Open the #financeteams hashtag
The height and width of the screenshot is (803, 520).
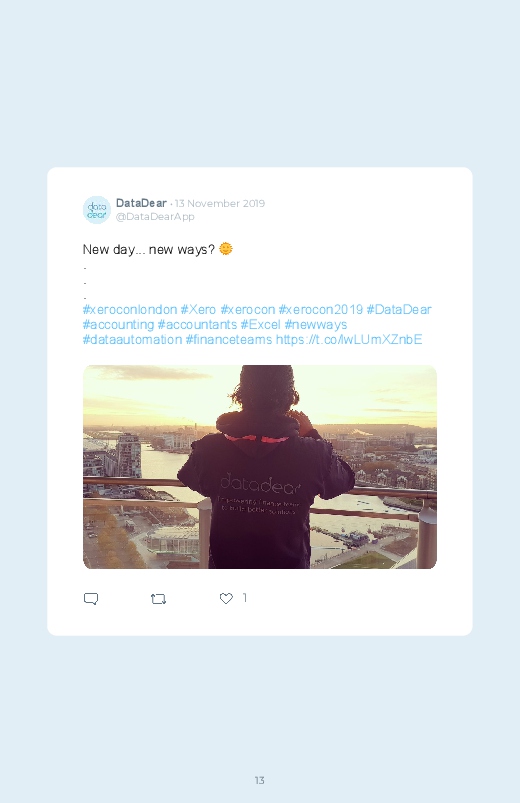(x=228, y=340)
